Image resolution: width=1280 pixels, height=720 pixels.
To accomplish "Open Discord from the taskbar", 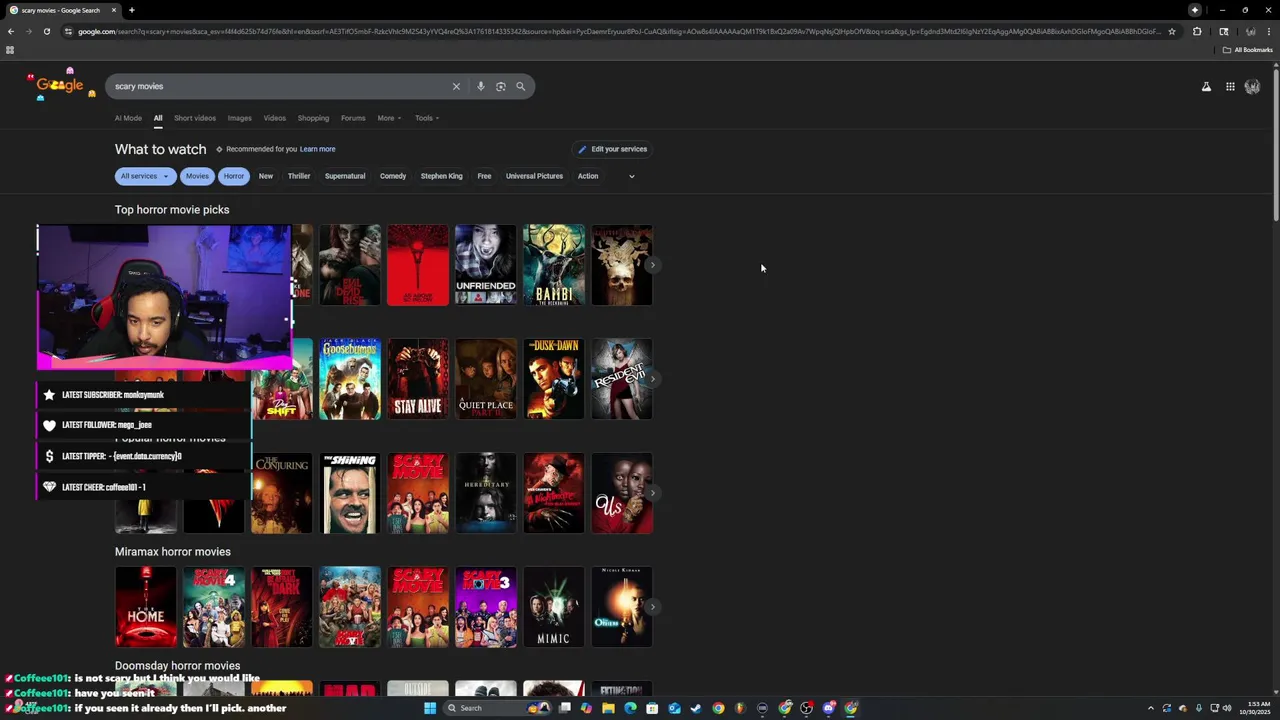I will tap(829, 708).
